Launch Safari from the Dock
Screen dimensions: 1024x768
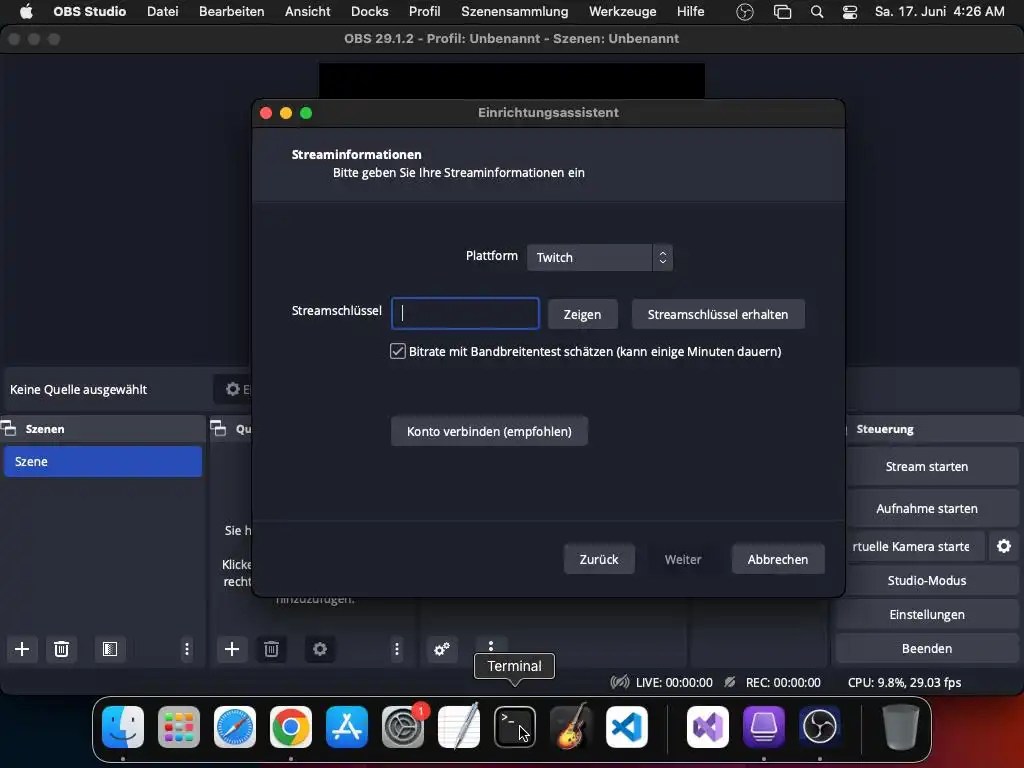tap(234, 727)
